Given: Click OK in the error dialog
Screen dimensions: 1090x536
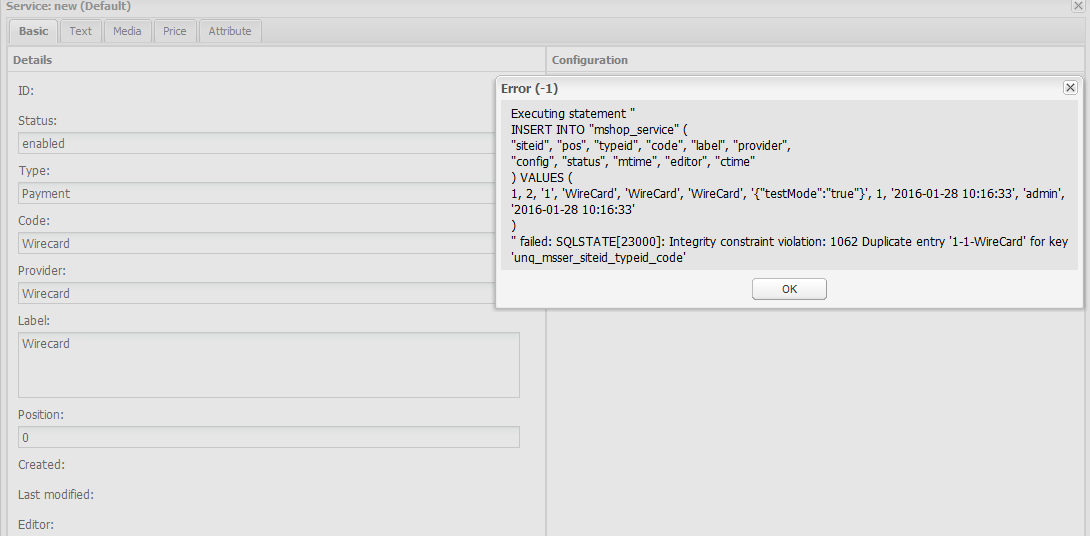Looking at the screenshot, I should 789,289.
